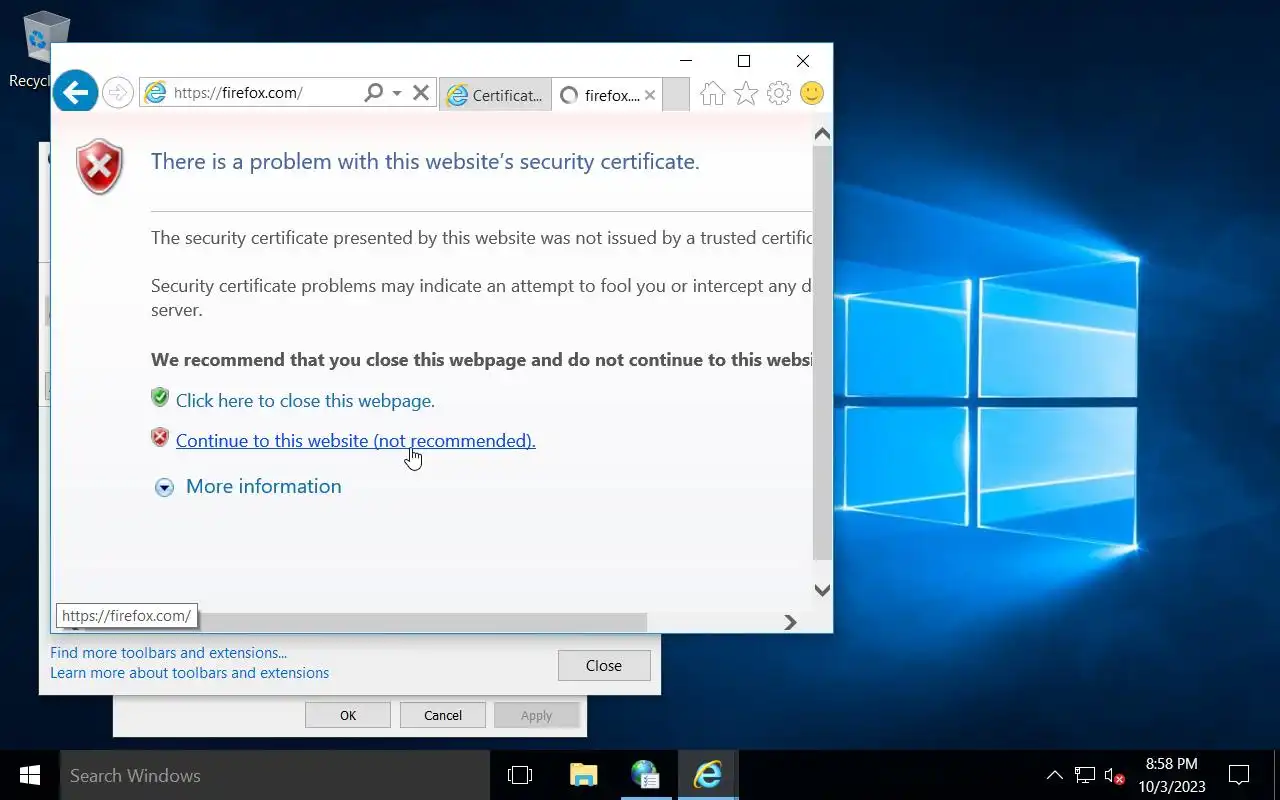Click the Search Windows box
Screen dimensions: 1280x800
pyautogui.click(x=274, y=775)
